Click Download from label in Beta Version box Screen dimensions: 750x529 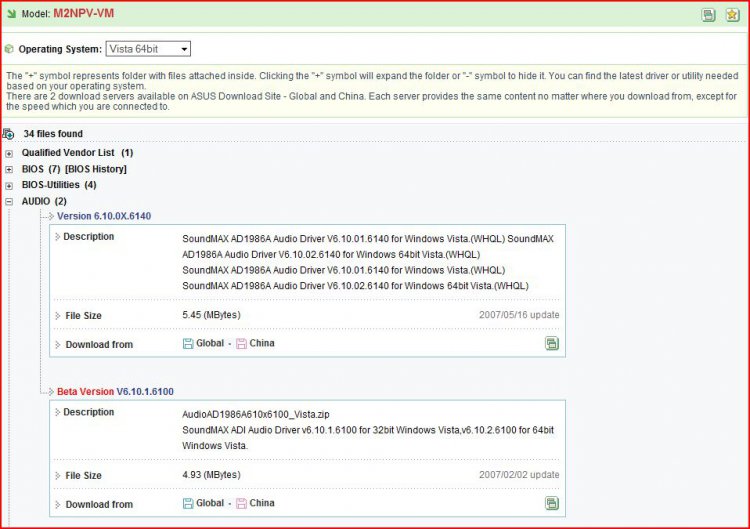[x=99, y=505]
